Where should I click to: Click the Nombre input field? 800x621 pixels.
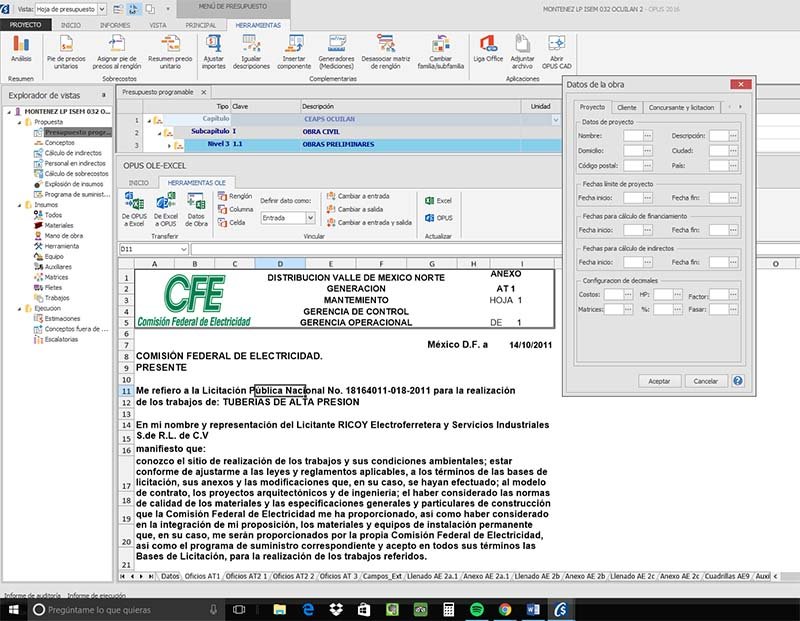point(631,135)
